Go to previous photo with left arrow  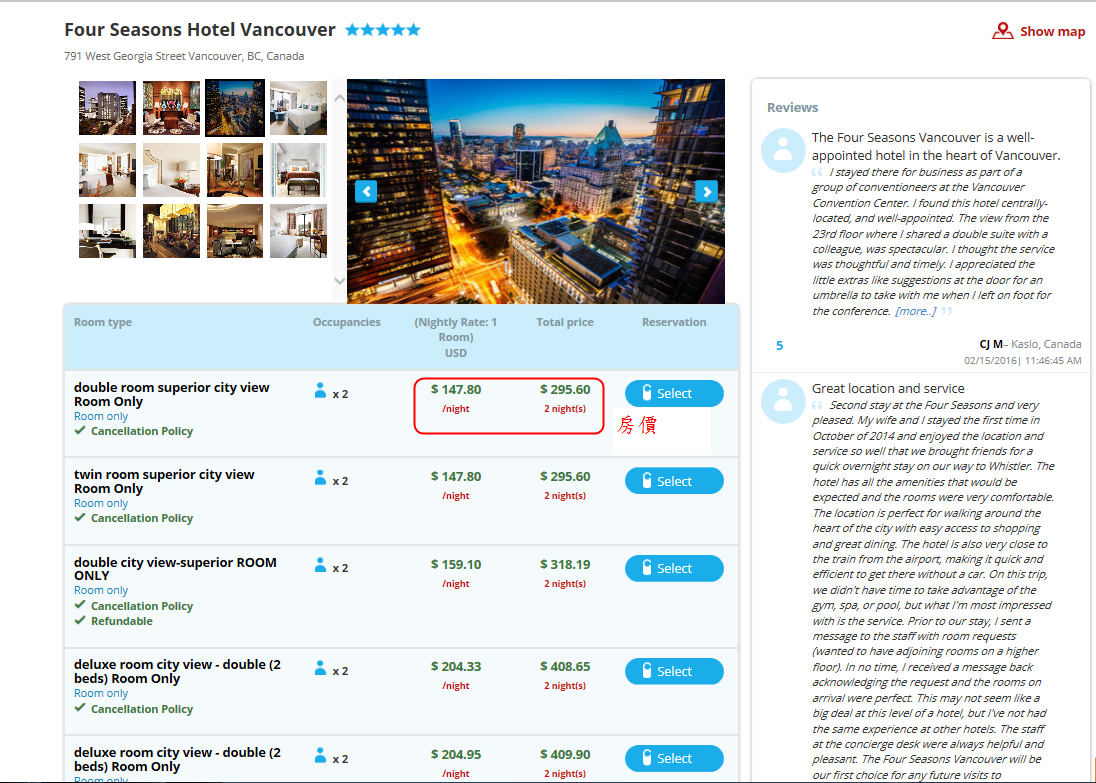[366, 191]
